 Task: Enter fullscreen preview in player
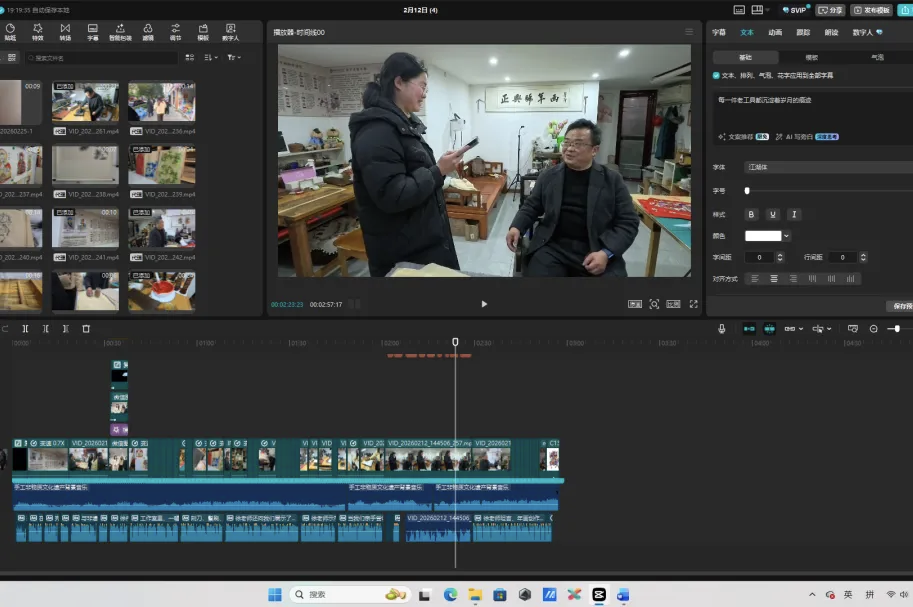pos(692,304)
